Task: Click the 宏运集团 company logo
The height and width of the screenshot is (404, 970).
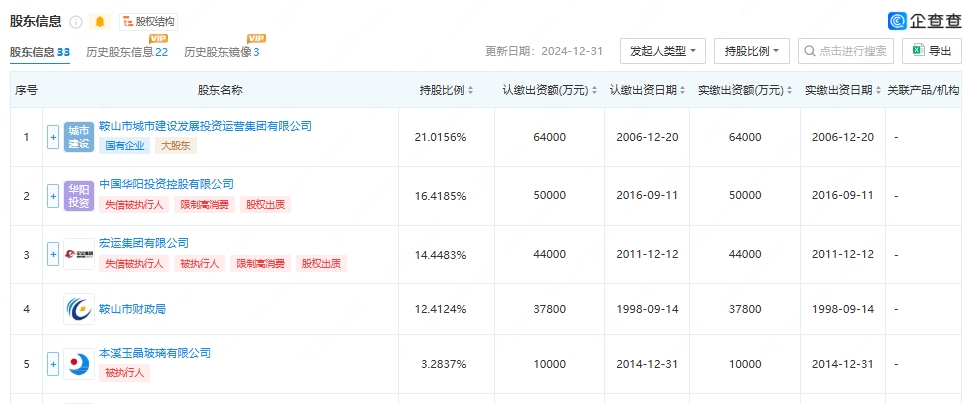Action: pos(79,254)
